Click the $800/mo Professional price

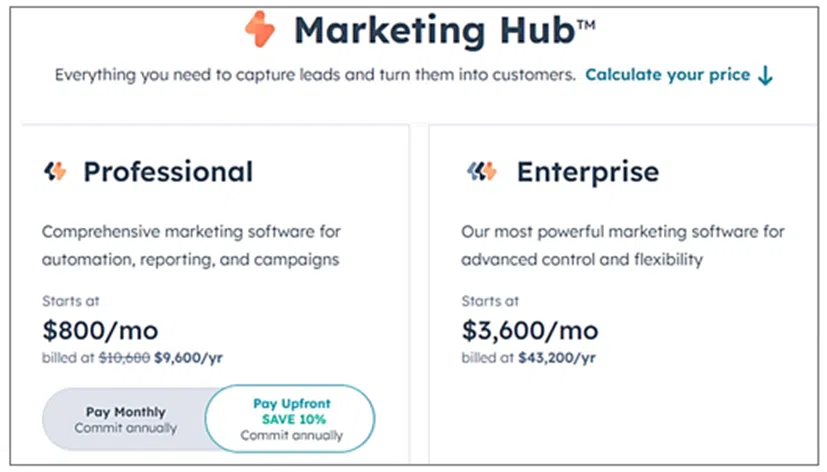[x=100, y=331]
